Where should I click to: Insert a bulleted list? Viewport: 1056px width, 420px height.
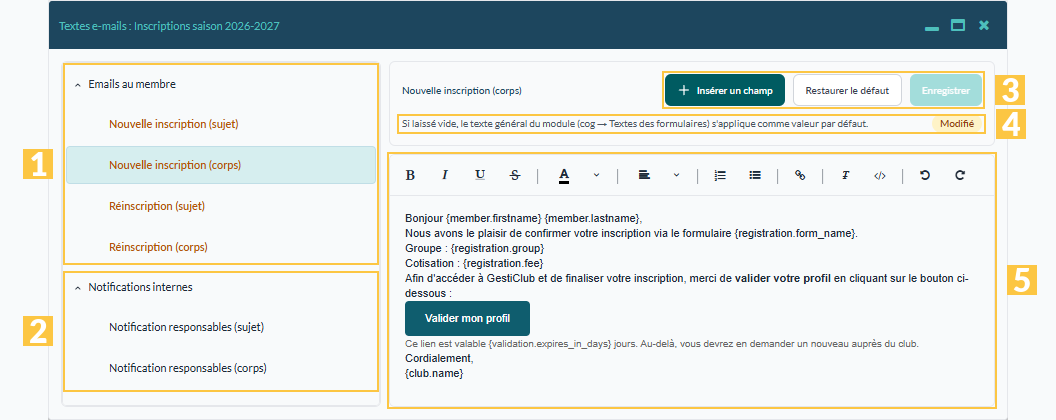coord(755,175)
